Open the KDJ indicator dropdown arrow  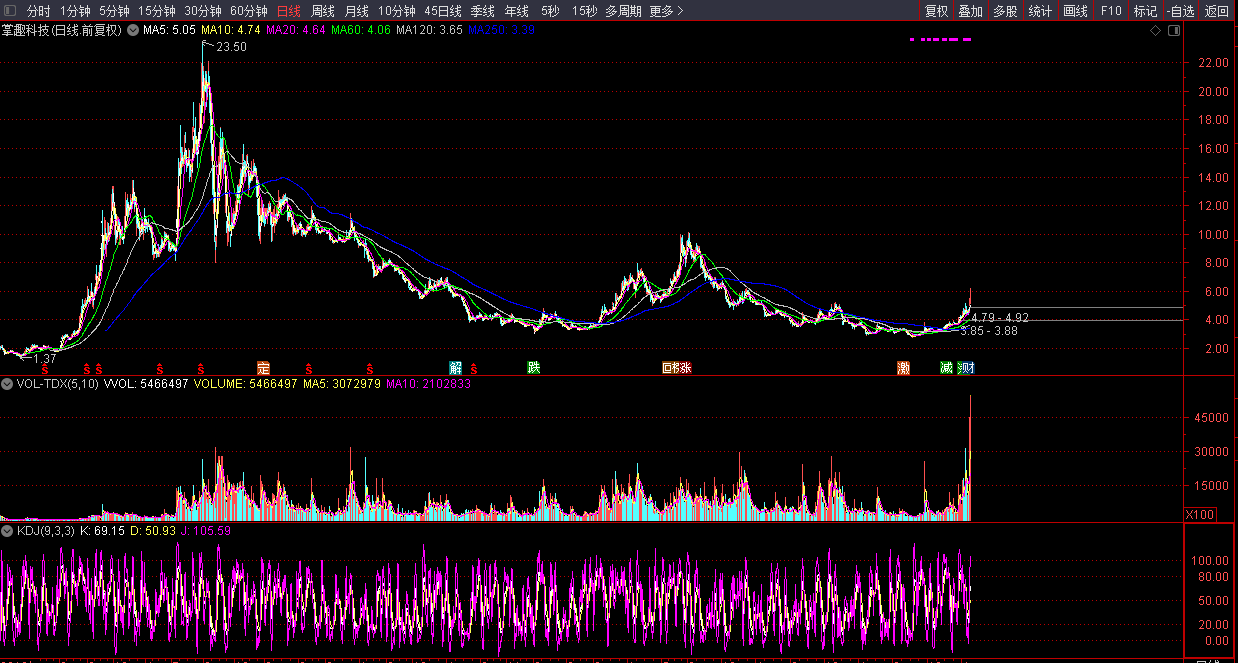[x=7, y=531]
